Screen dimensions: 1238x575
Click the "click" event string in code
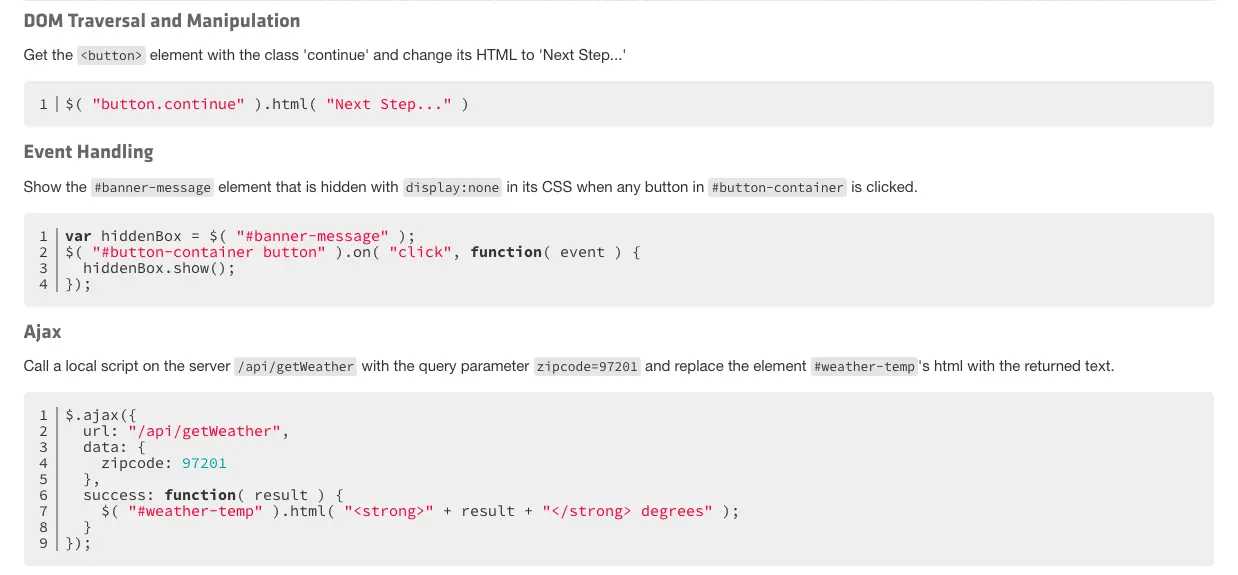tap(416, 252)
